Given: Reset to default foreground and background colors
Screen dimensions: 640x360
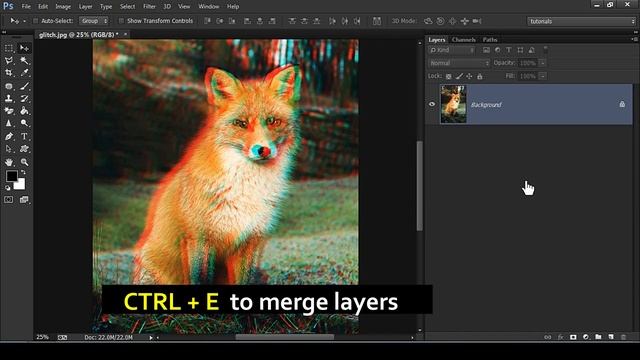Looking at the screenshot, I should (7, 188).
